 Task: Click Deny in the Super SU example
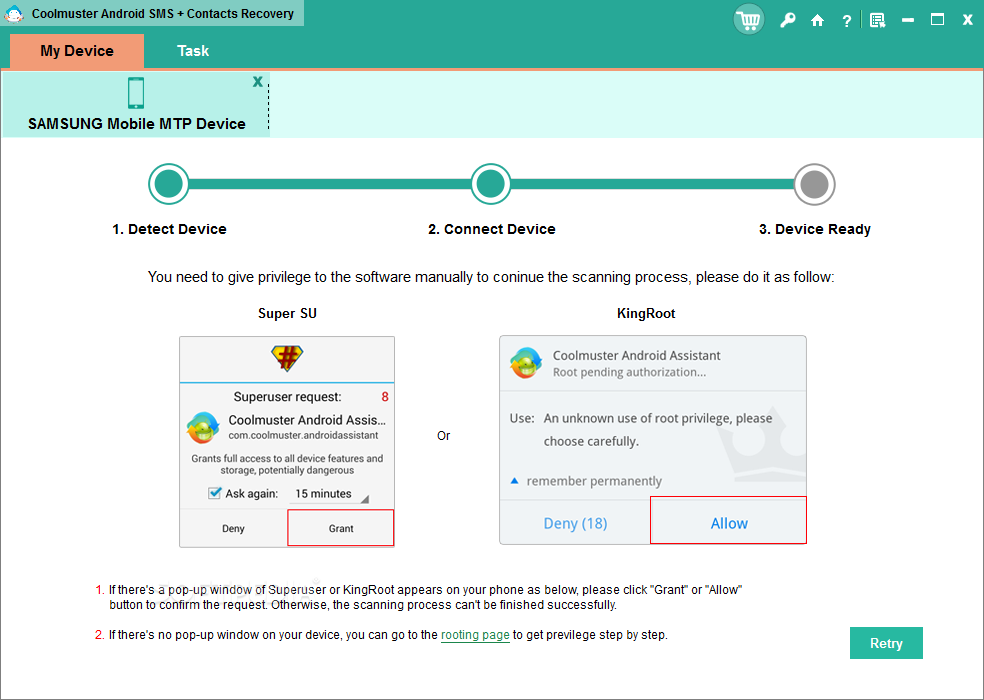233,529
